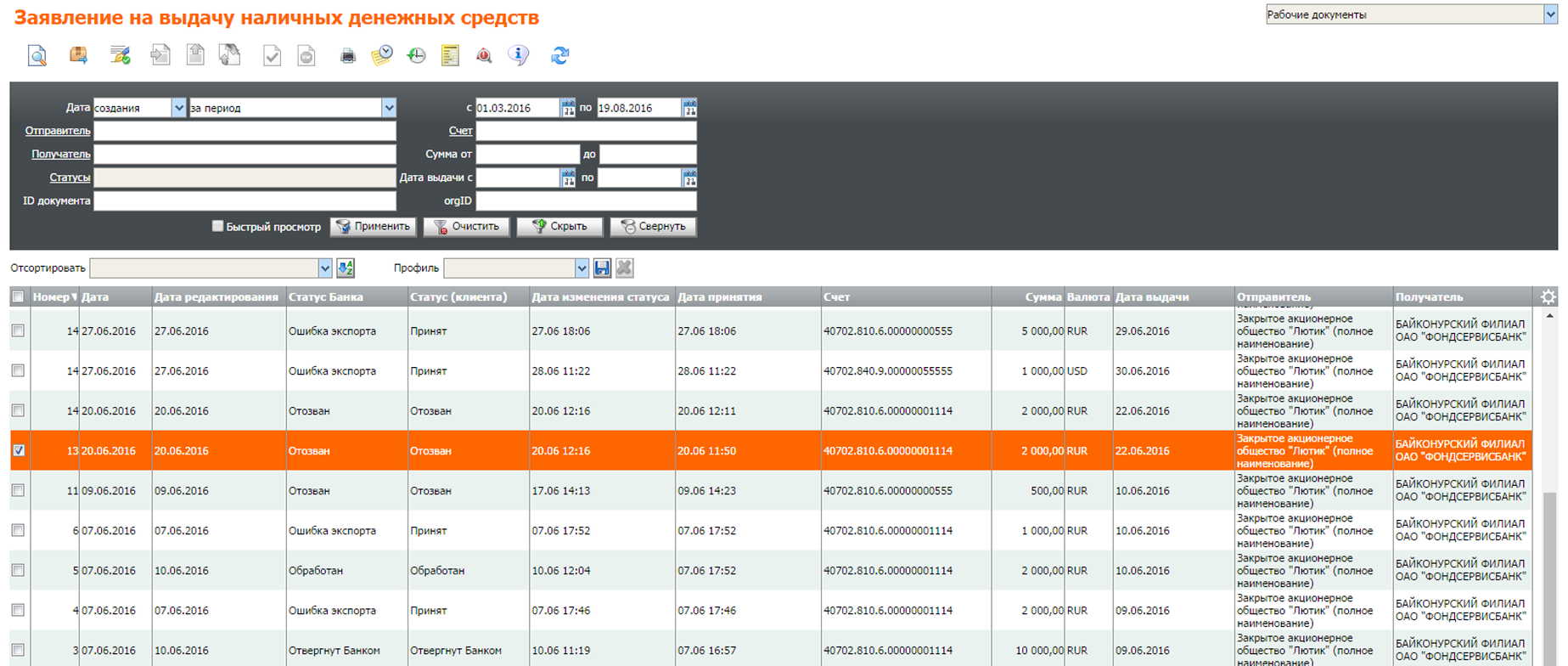Click the blue info bubble icon
The height and width of the screenshot is (666, 1568).
click(518, 56)
